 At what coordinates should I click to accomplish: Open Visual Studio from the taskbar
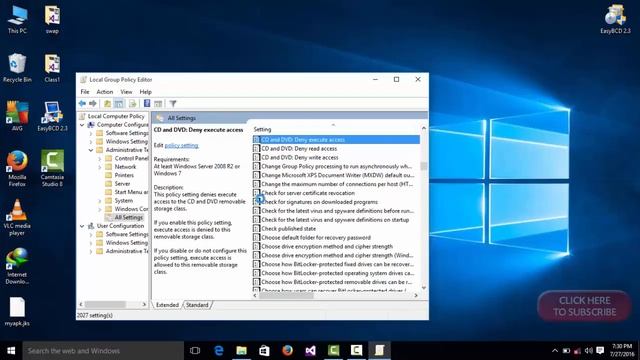pyautogui.click(x=310, y=351)
